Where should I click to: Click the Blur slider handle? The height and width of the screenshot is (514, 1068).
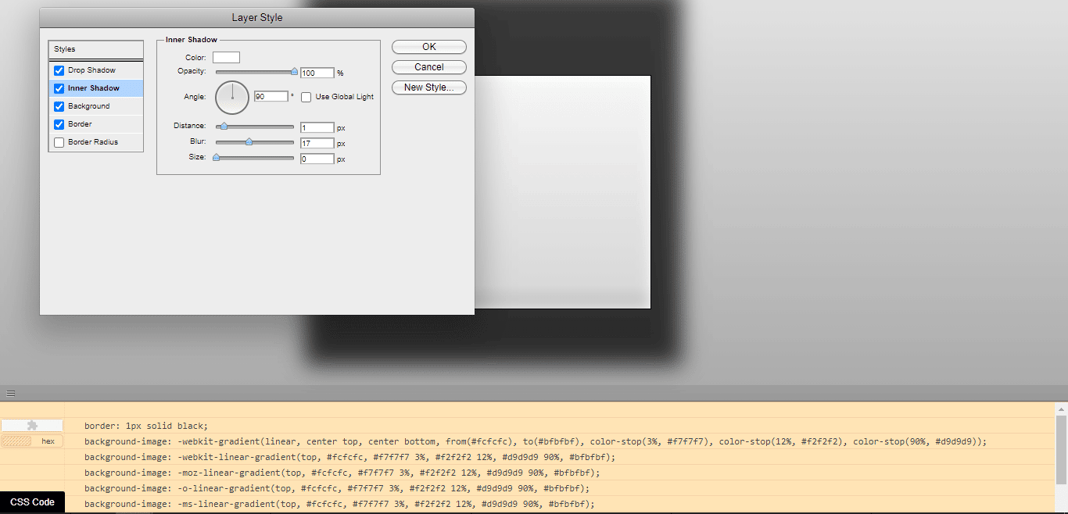[249, 143]
